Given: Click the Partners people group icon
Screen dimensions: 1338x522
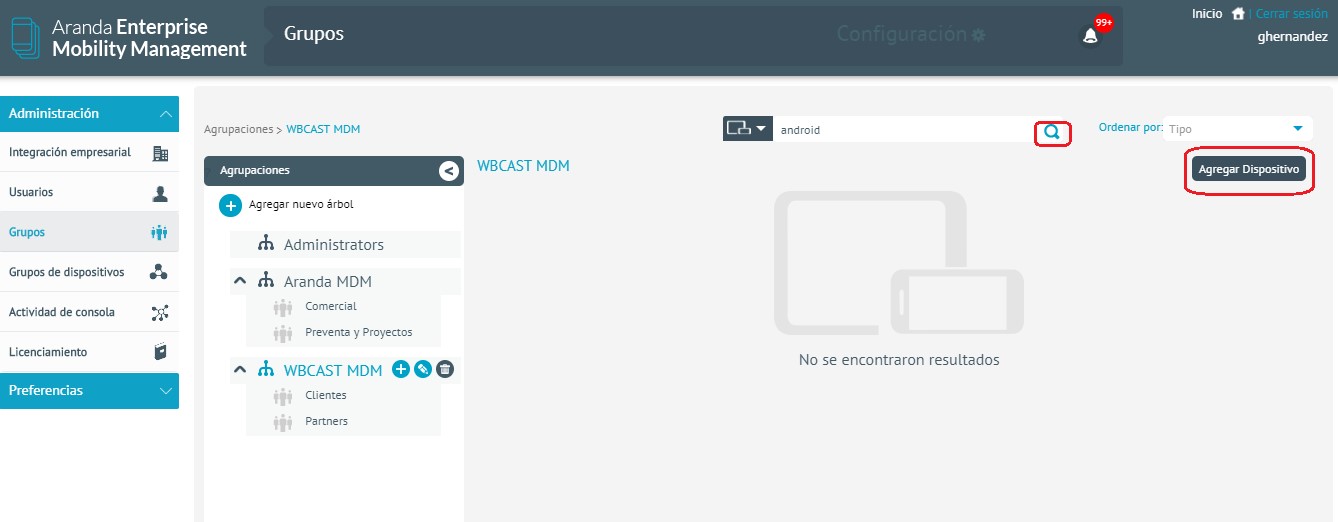Looking at the screenshot, I should point(282,423).
